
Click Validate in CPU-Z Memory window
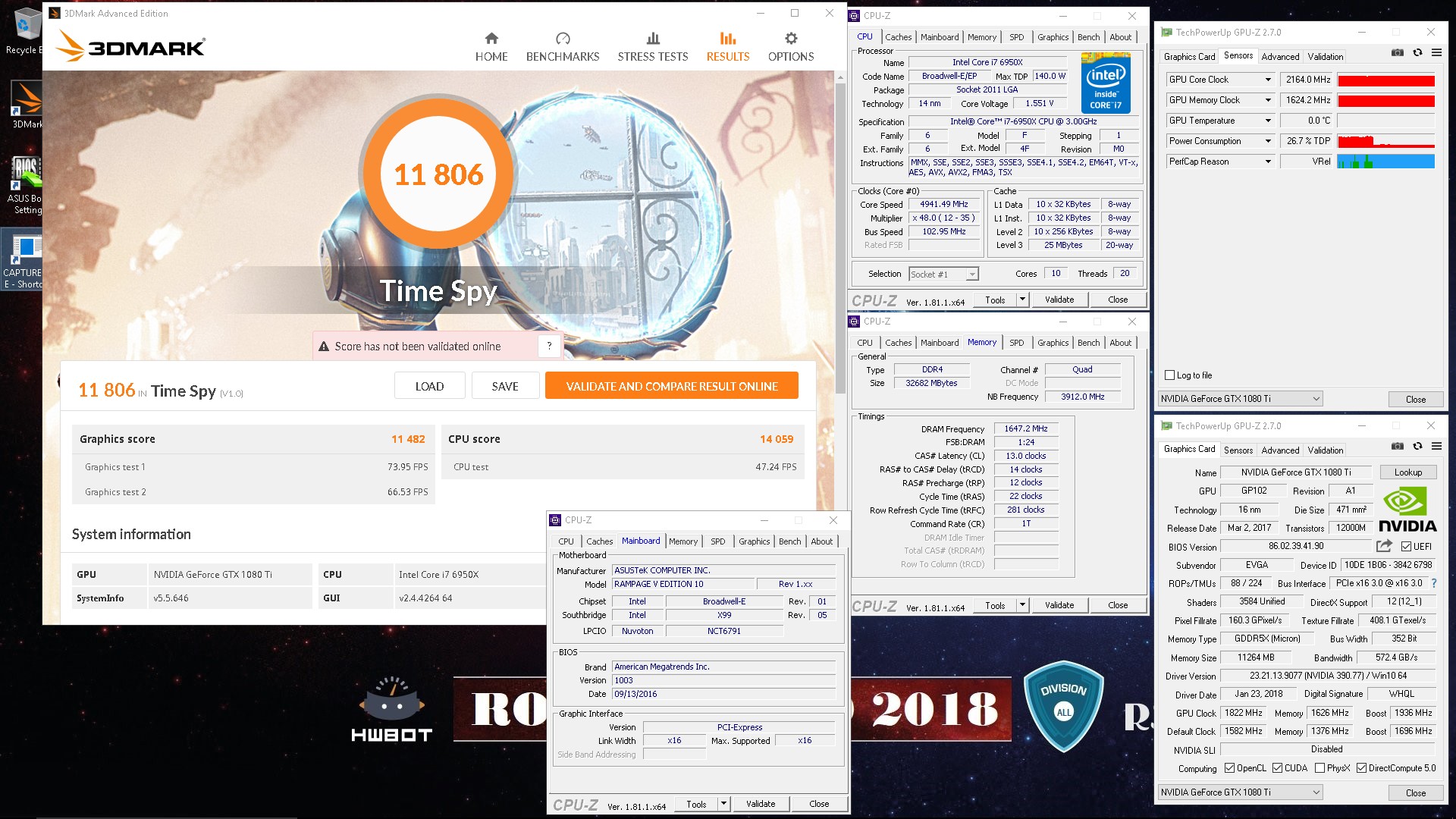coord(1059,605)
